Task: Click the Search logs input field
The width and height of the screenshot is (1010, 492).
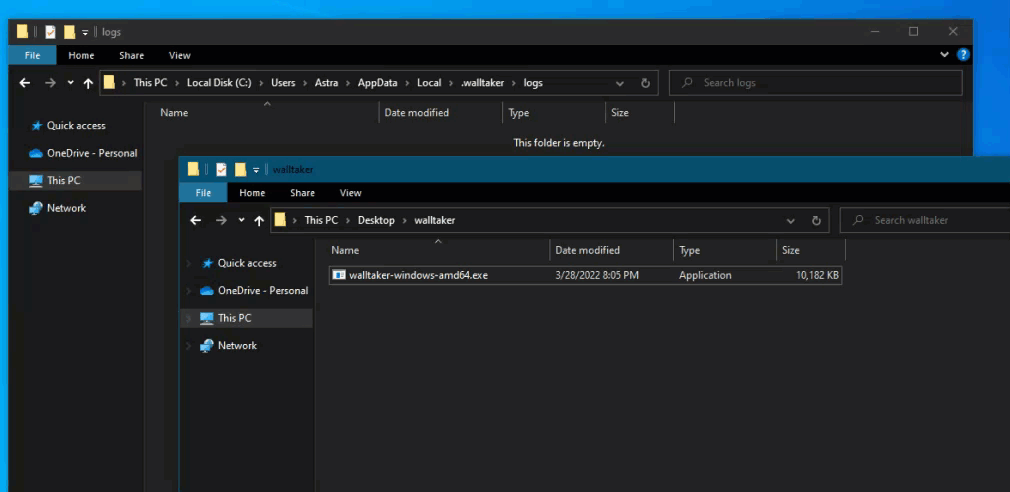Action: click(x=815, y=83)
